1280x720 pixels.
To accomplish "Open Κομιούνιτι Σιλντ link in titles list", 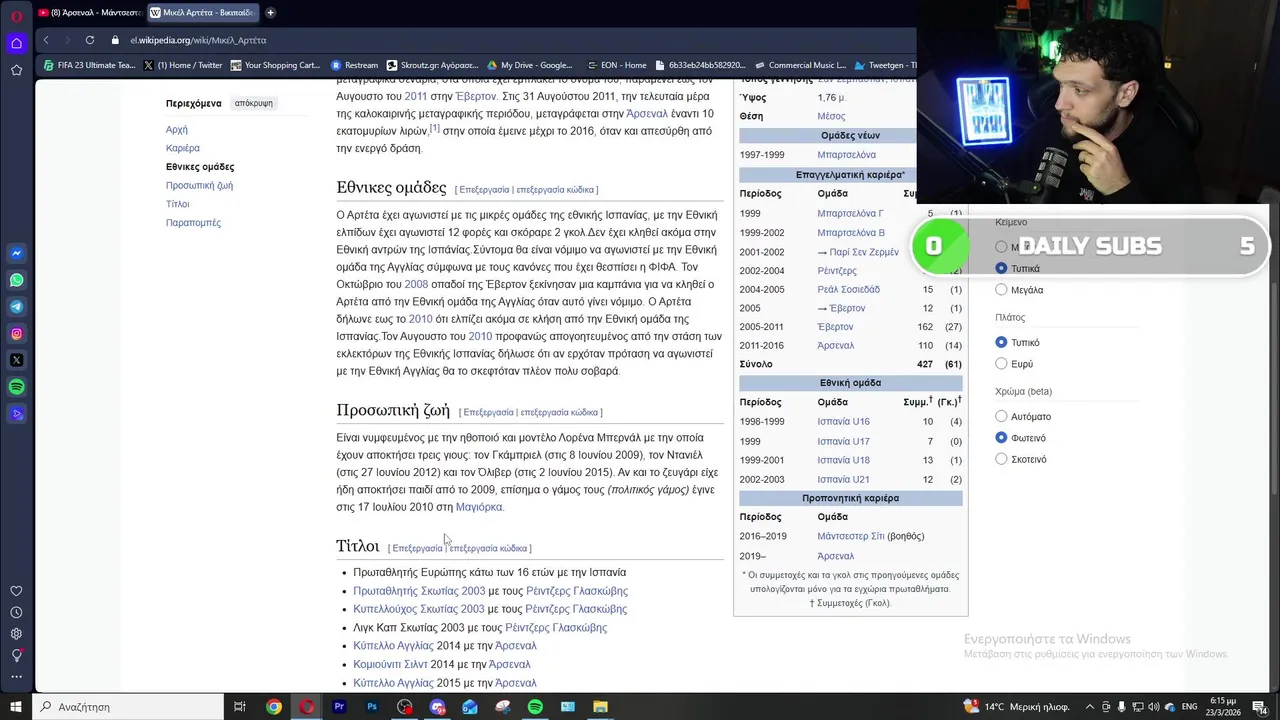I will pyautogui.click(x=390, y=664).
